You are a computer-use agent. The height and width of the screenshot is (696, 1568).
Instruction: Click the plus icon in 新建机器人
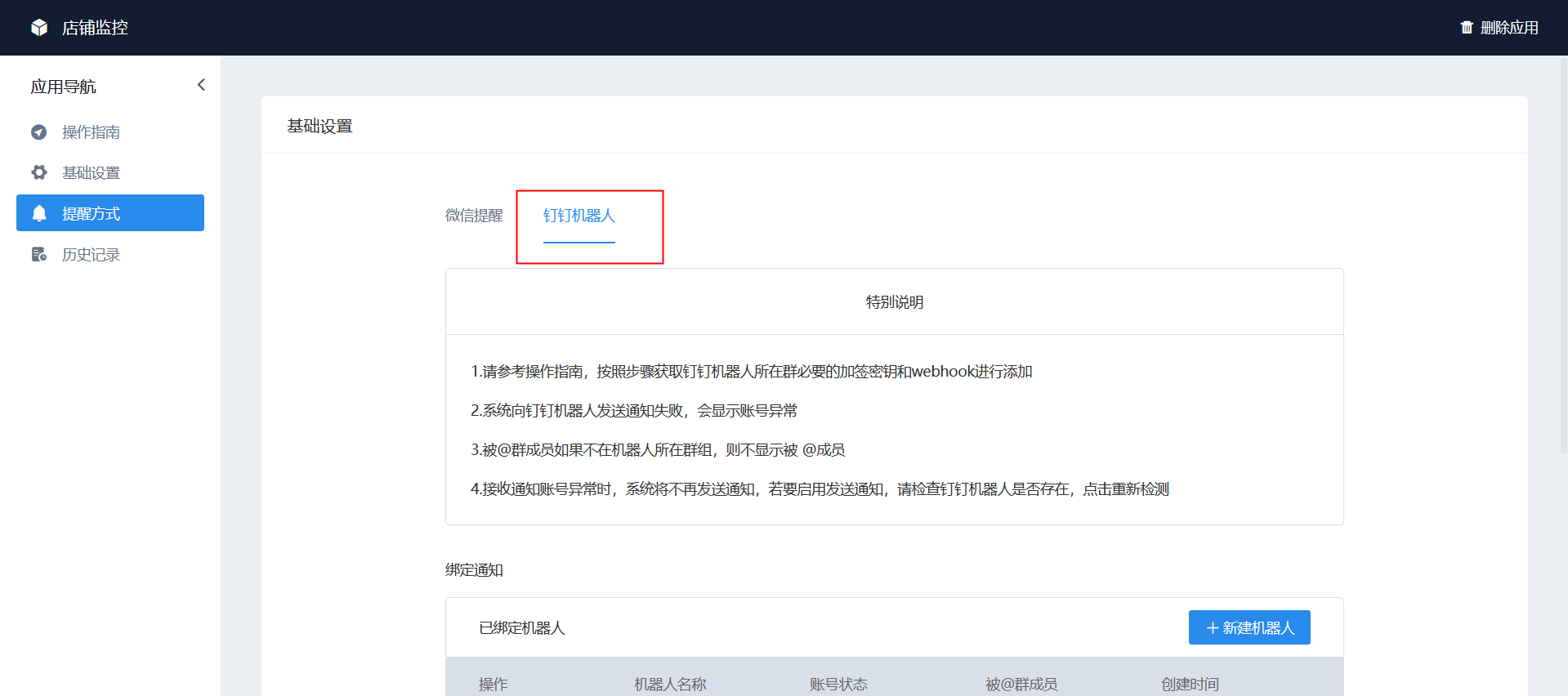click(x=1213, y=628)
